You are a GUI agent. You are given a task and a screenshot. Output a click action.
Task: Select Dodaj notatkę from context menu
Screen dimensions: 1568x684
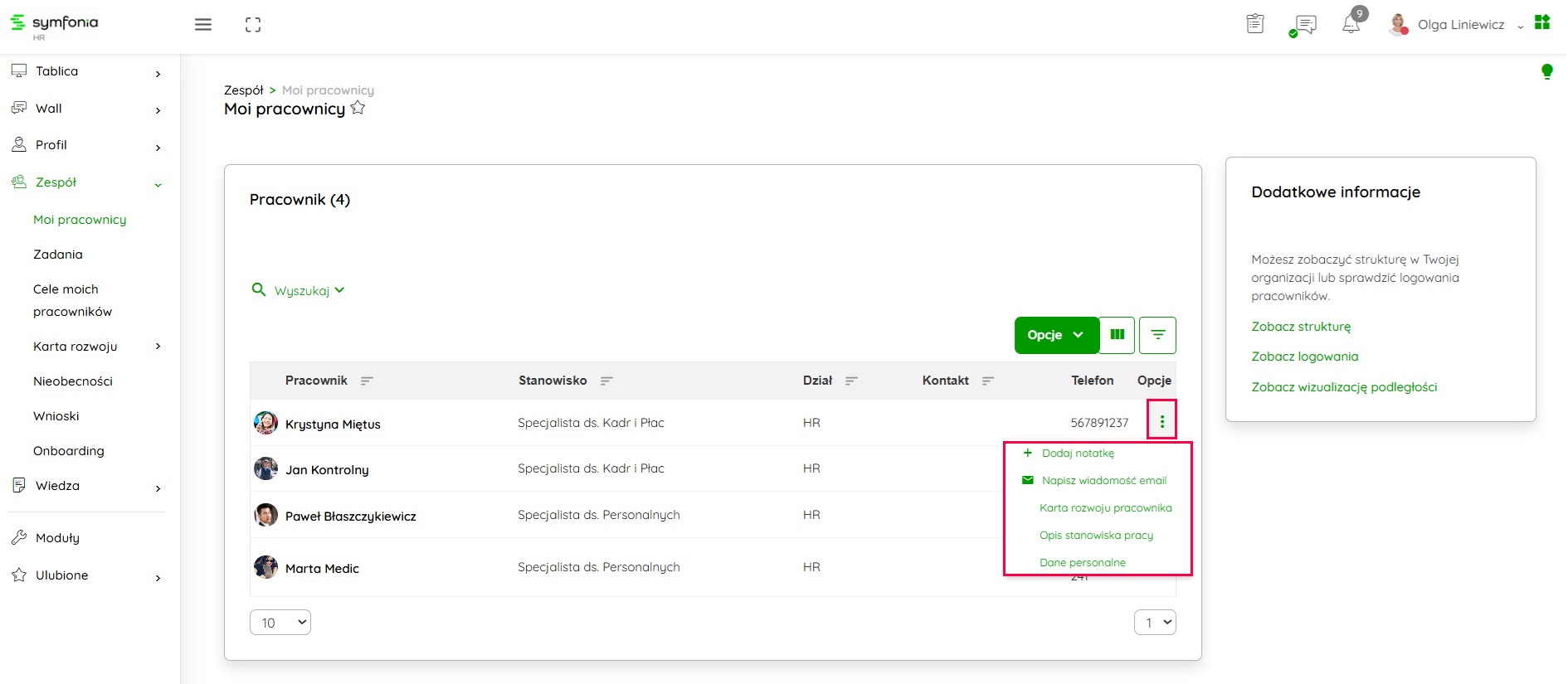(1078, 453)
